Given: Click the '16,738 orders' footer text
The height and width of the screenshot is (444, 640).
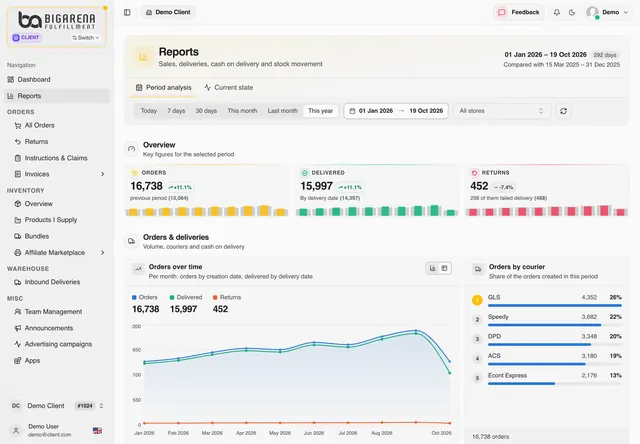Looking at the screenshot, I should coord(491,437).
